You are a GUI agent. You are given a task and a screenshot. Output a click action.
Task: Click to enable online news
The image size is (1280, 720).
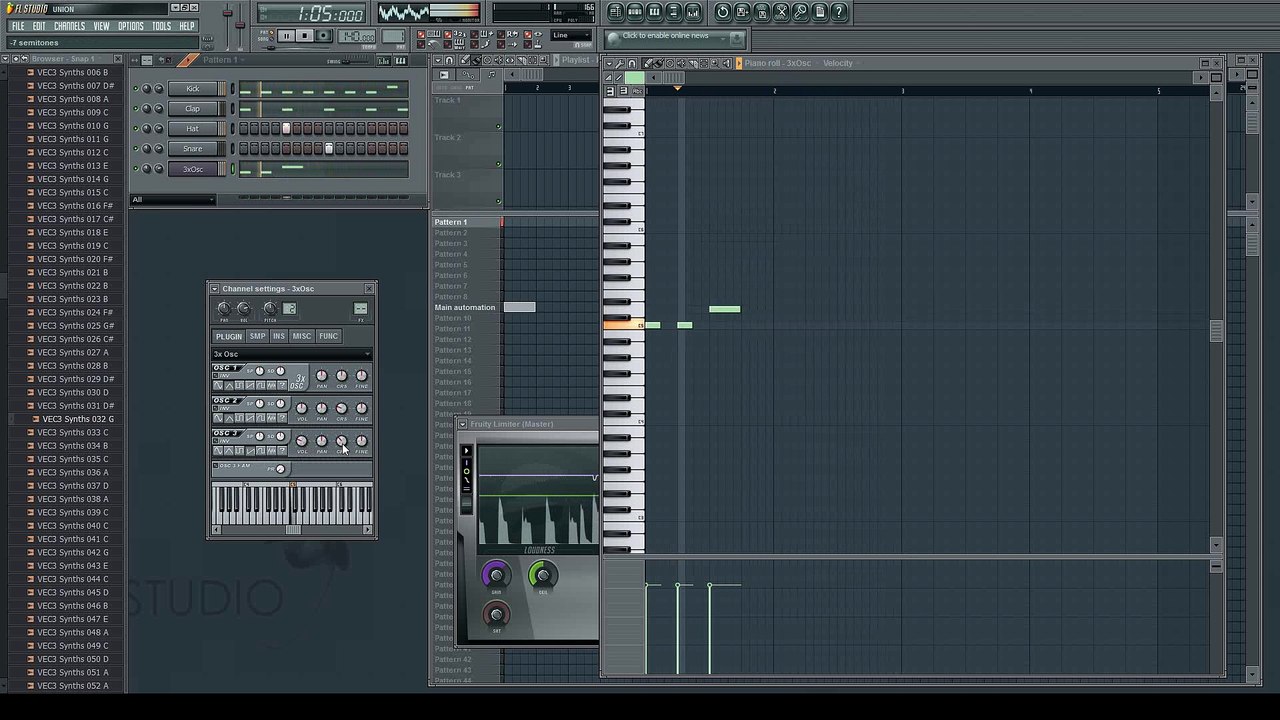tap(665, 36)
